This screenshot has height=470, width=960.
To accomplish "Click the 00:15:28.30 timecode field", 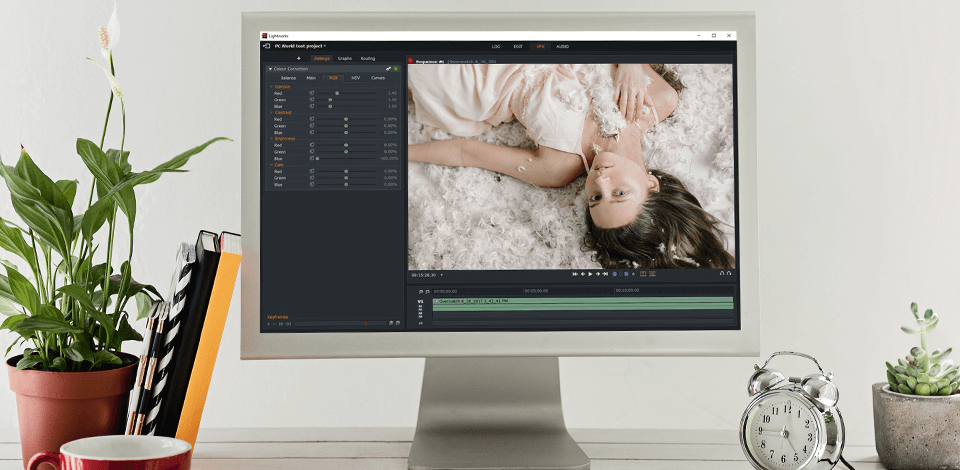I will click(424, 275).
